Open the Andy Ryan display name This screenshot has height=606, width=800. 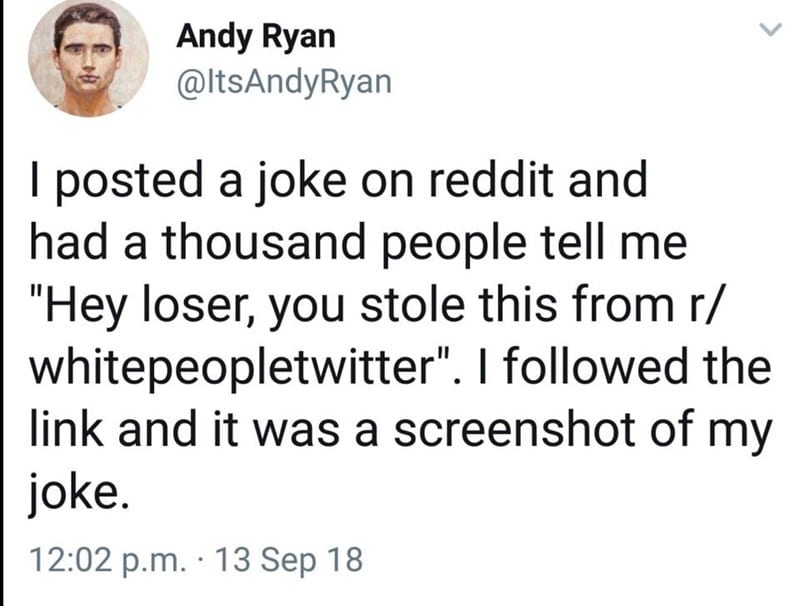[256, 37]
